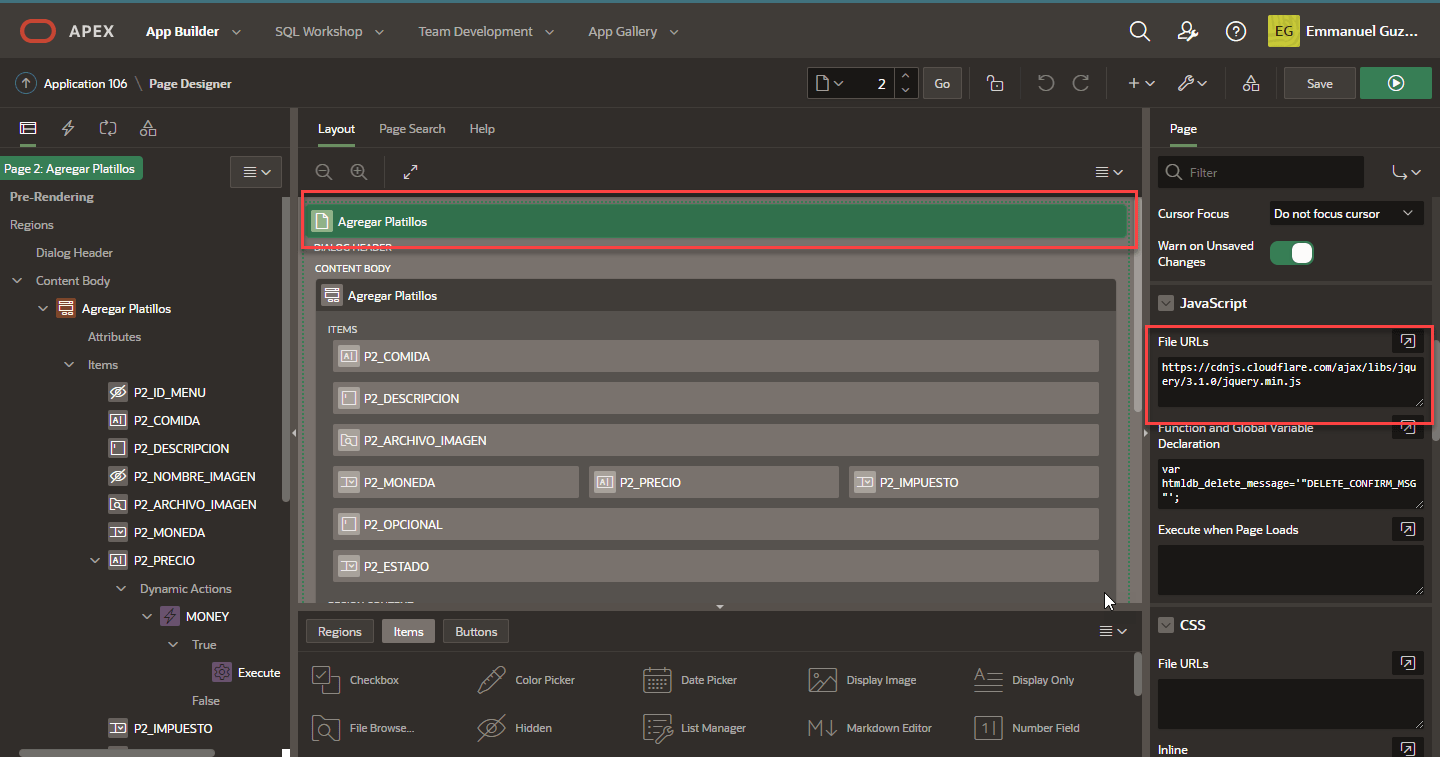This screenshot has width=1440, height=757.
Task: Select the Checkbox item in gallery
Action: (356, 680)
